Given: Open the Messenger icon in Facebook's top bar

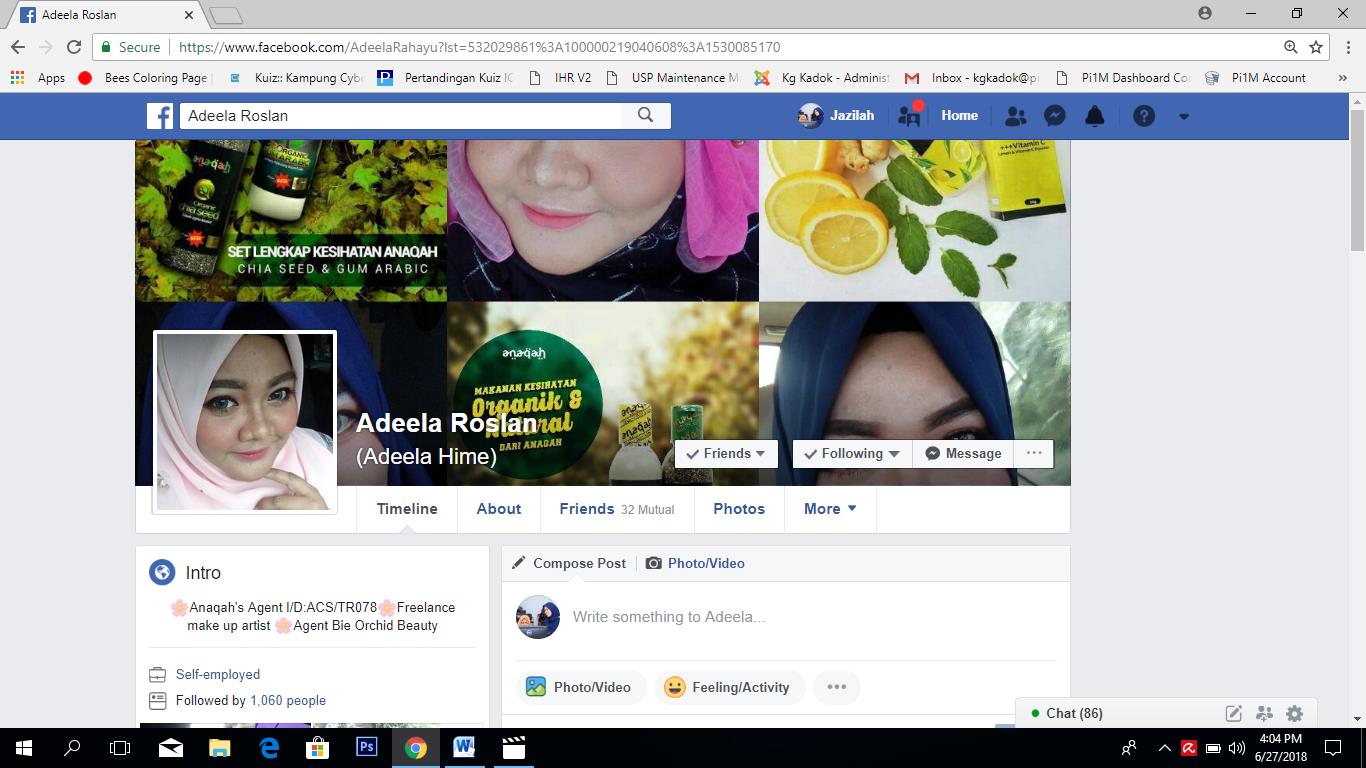Looking at the screenshot, I should 1054,116.
